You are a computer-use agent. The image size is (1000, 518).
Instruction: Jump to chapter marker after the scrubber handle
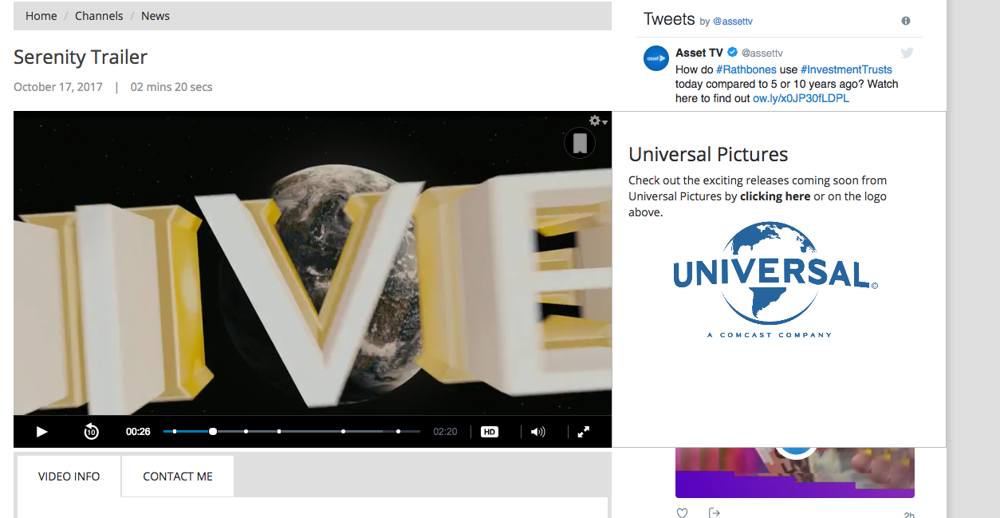(246, 432)
